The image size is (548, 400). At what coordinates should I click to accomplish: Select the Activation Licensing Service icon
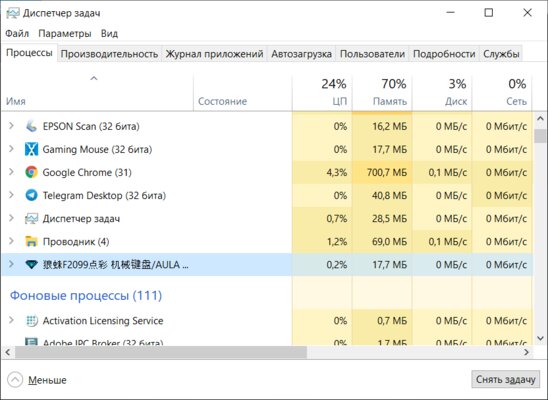pyautogui.click(x=31, y=321)
